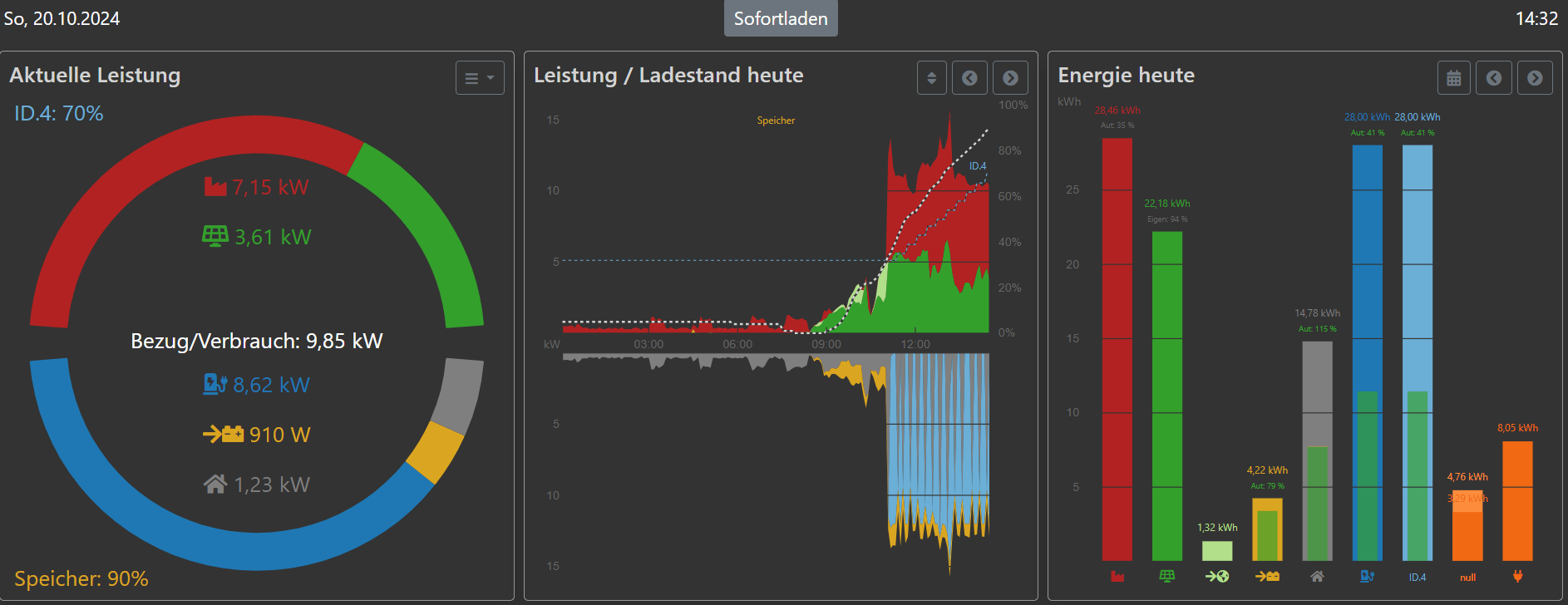Click the blue charging station icon beside 8,62 kW

[x=215, y=384]
